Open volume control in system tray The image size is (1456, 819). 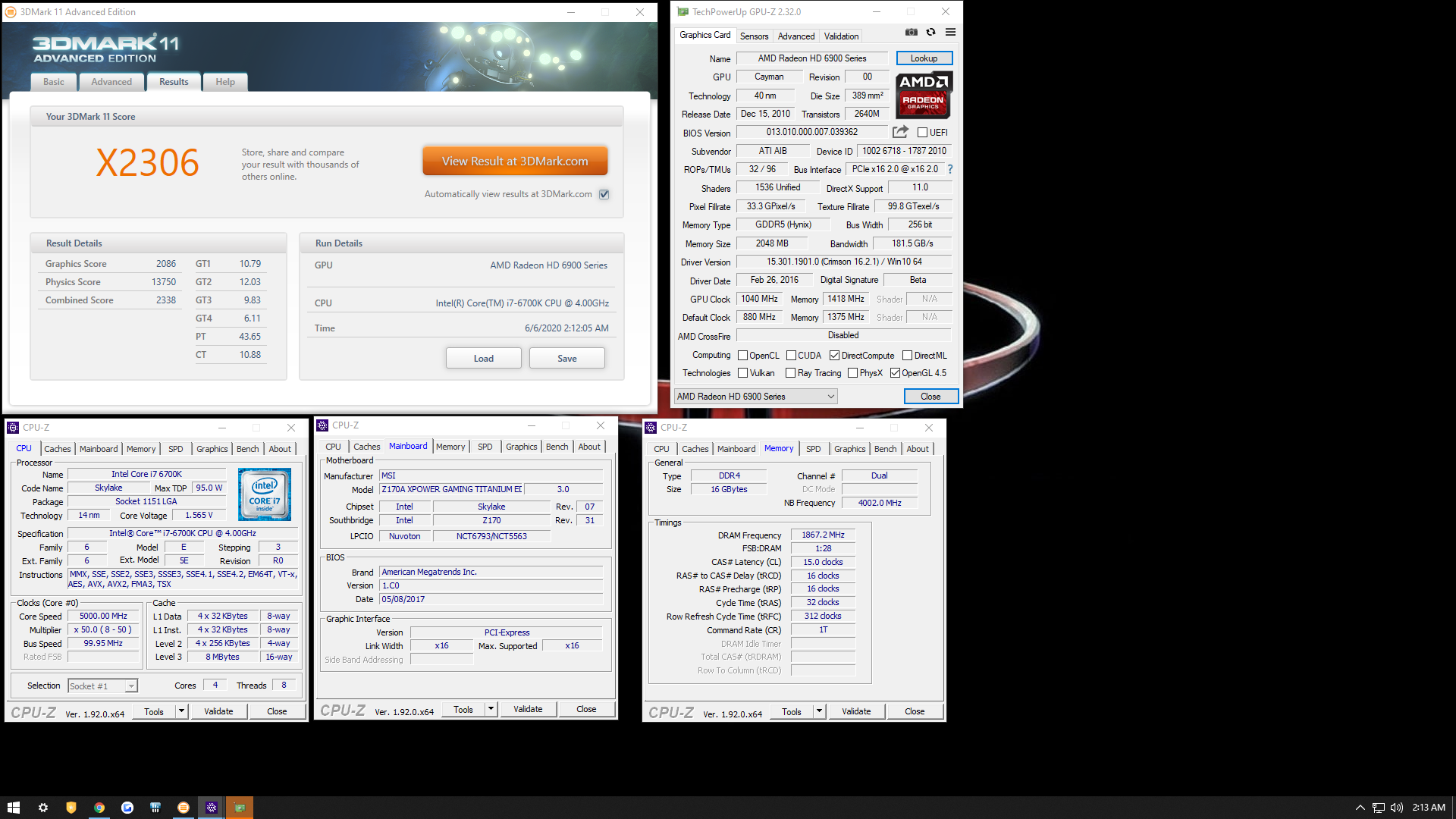[x=1397, y=808]
